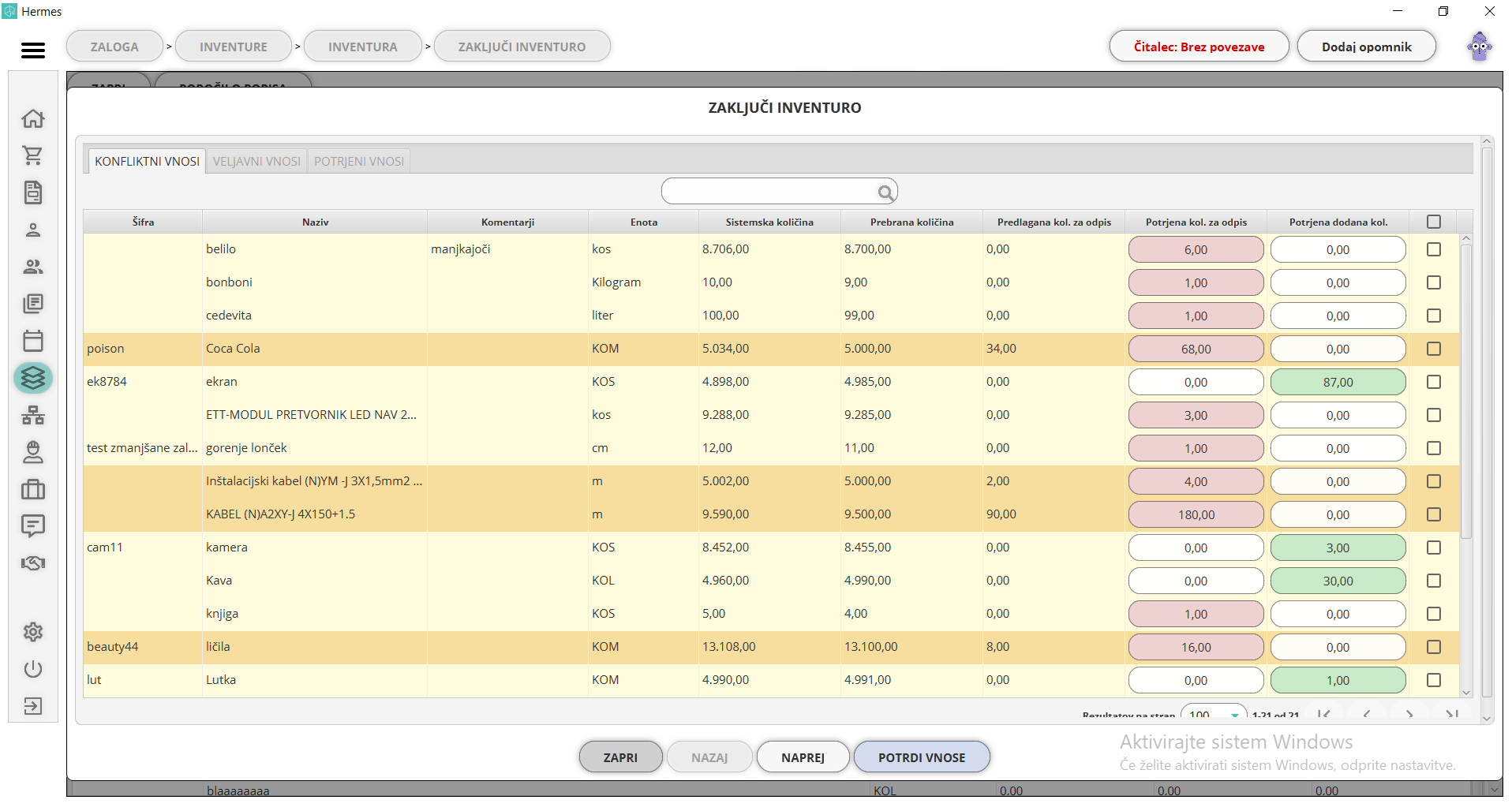Click the power icon in sidebar
This screenshot has width=1512, height=811.
click(x=33, y=669)
